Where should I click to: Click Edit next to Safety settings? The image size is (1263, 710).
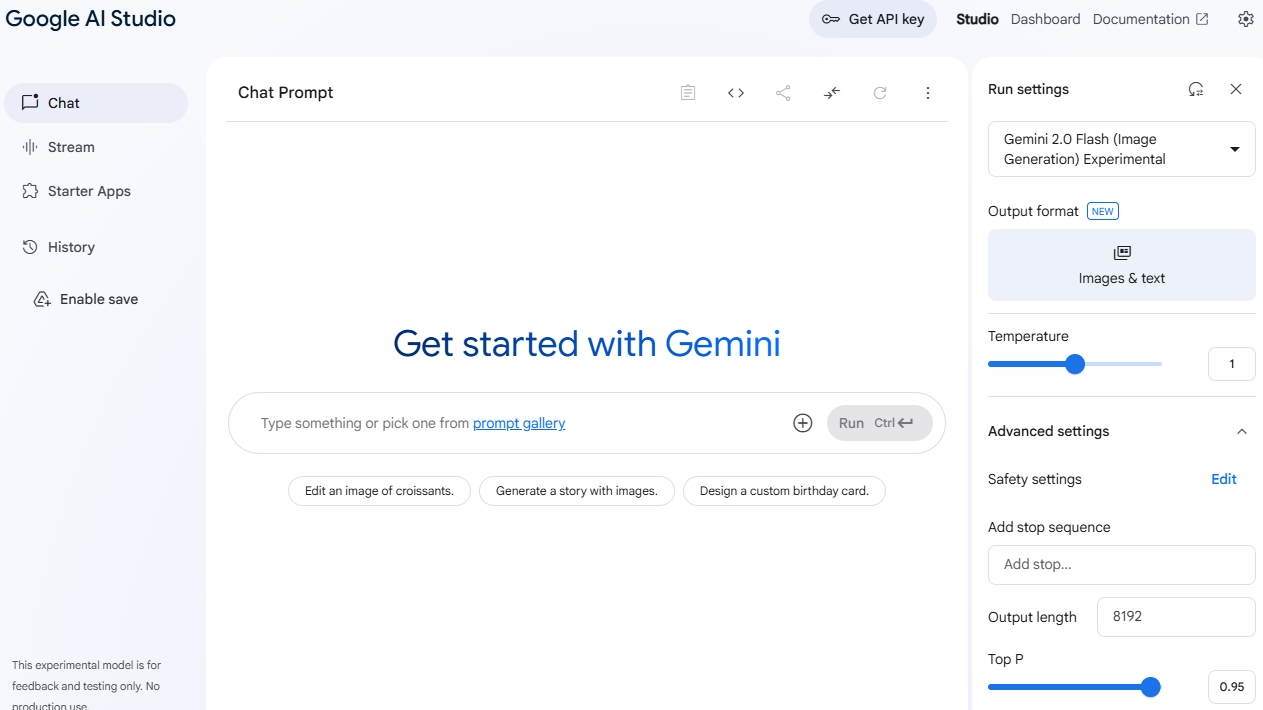1224,479
